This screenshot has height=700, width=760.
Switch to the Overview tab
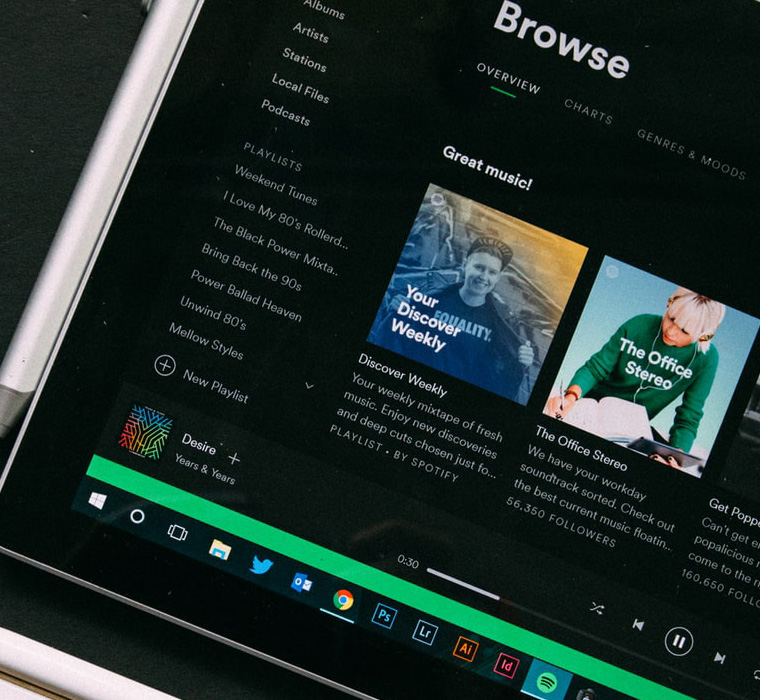508,78
